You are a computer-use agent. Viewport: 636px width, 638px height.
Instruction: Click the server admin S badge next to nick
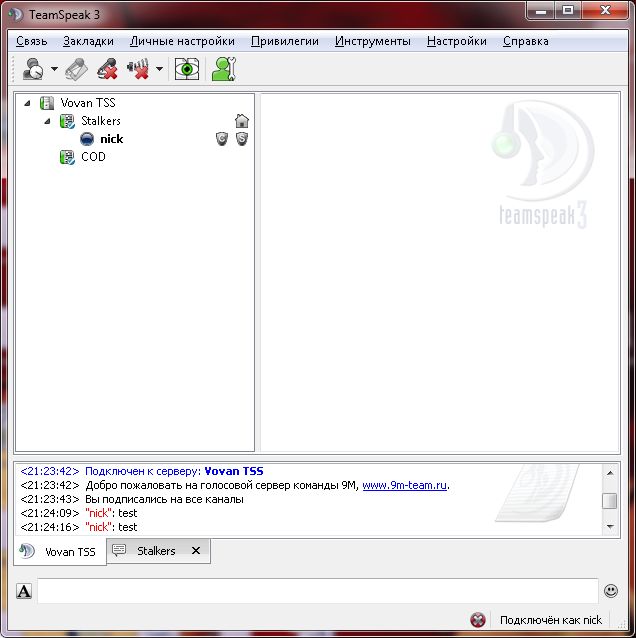(x=242, y=139)
